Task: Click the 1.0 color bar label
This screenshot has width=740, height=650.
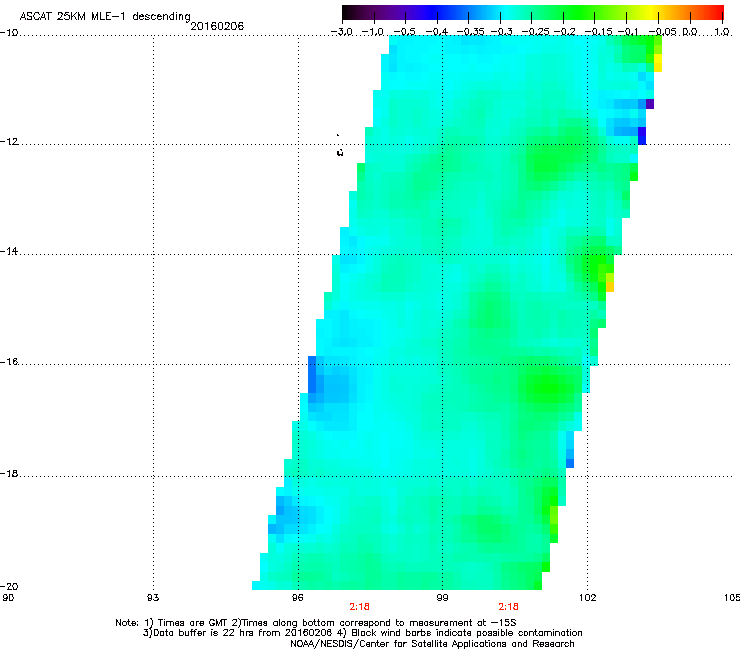Action: (722, 32)
